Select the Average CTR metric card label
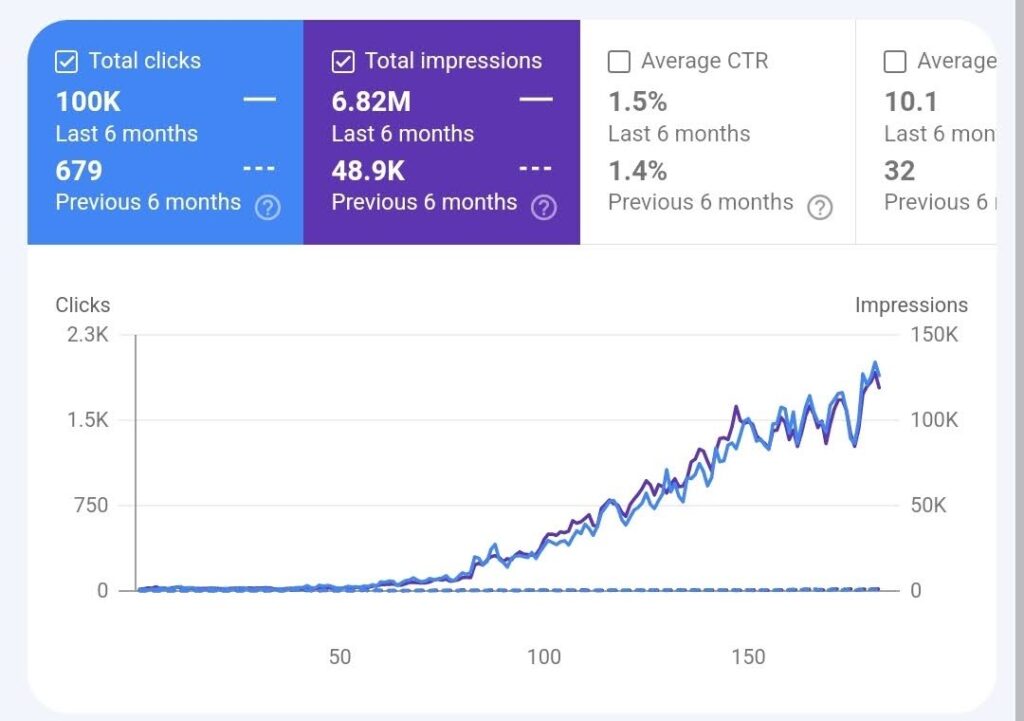The height and width of the screenshot is (721, 1024). click(x=704, y=61)
